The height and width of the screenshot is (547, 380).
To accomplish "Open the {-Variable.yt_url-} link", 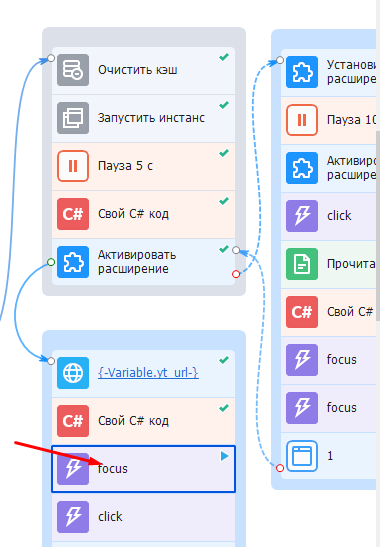I will point(148,373).
